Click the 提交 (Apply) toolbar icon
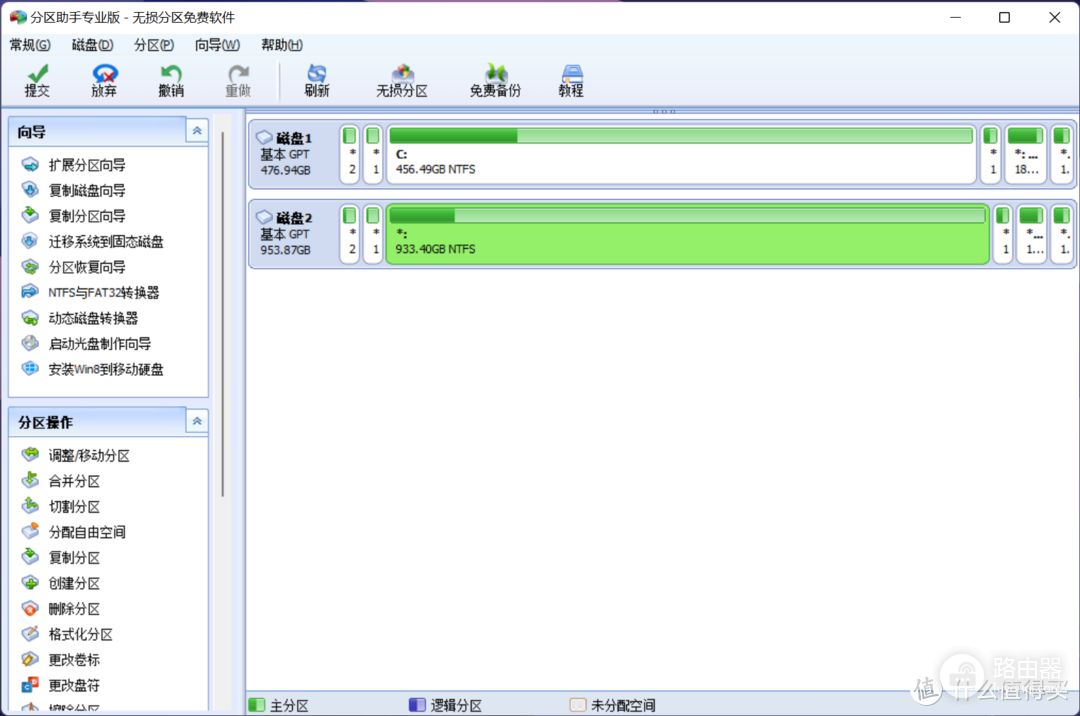 click(x=37, y=81)
